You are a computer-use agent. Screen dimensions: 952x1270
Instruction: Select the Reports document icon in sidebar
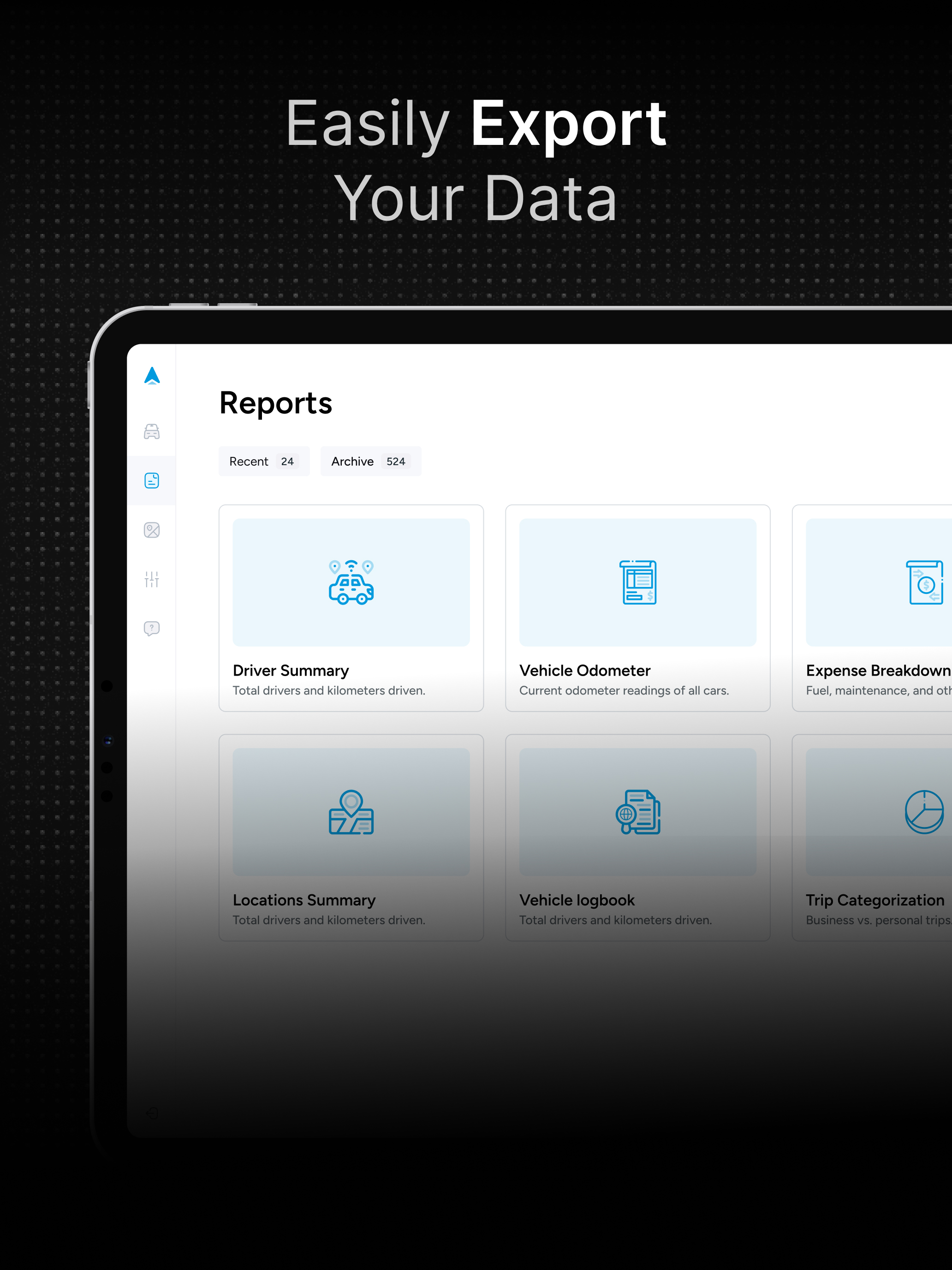tap(151, 480)
